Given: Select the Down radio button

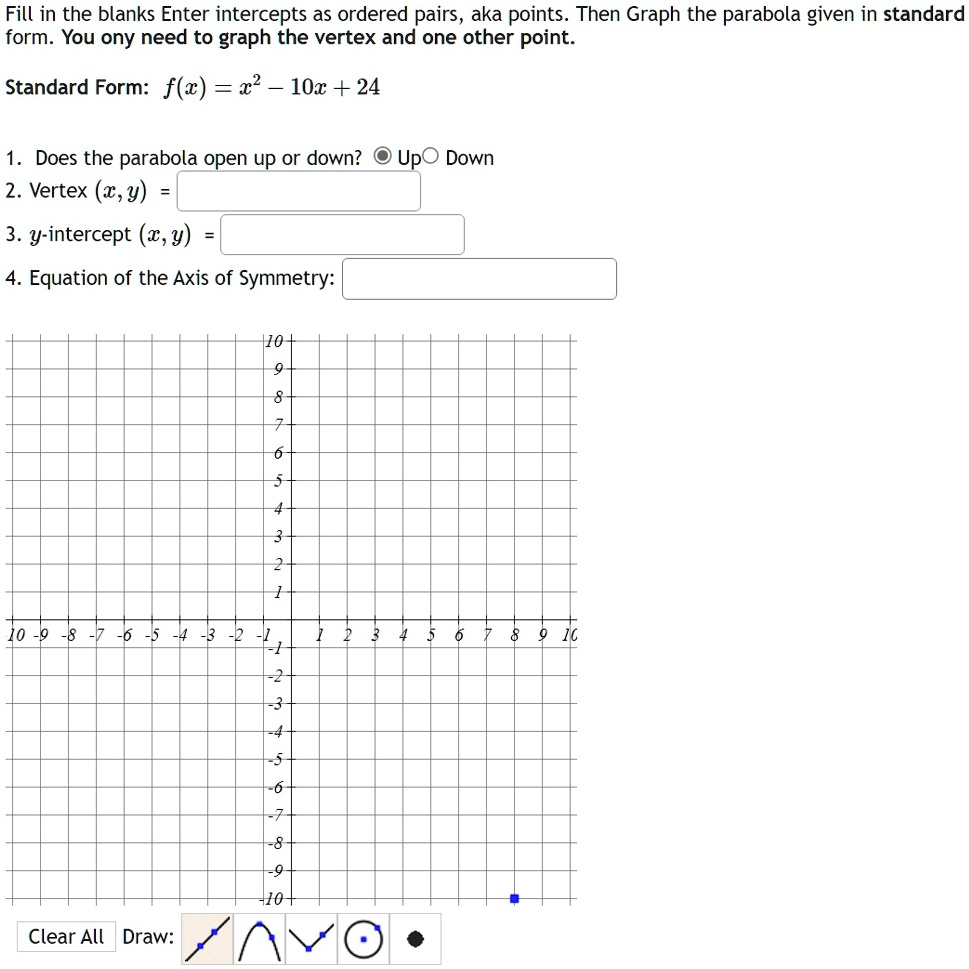Looking at the screenshot, I should click(x=430, y=156).
